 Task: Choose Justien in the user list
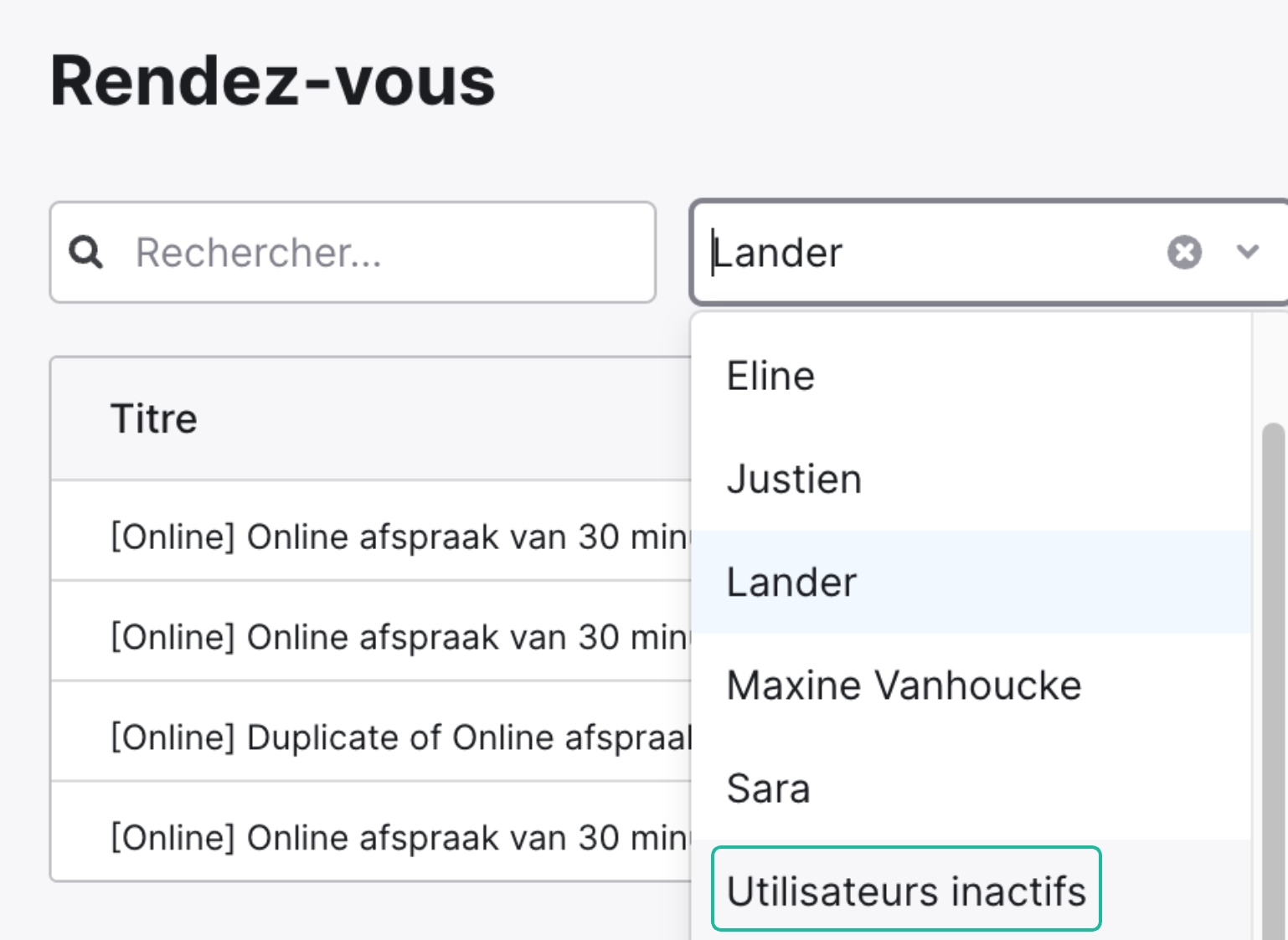(971, 479)
